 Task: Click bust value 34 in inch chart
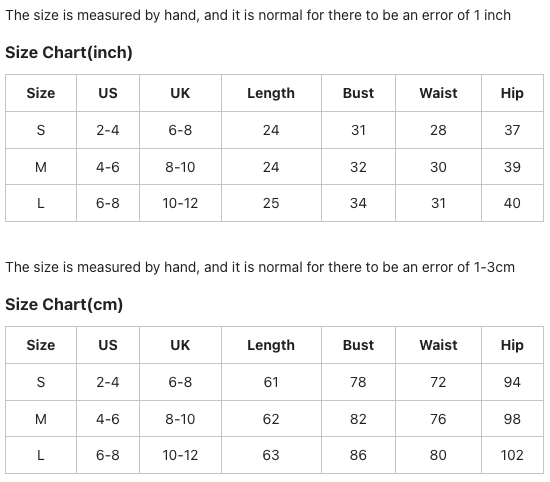click(358, 203)
